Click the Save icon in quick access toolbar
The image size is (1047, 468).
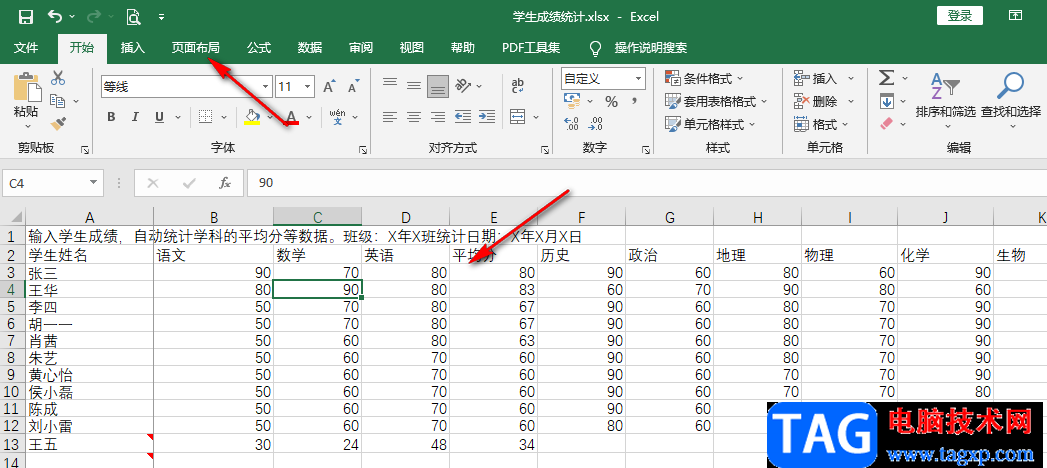click(x=25, y=17)
